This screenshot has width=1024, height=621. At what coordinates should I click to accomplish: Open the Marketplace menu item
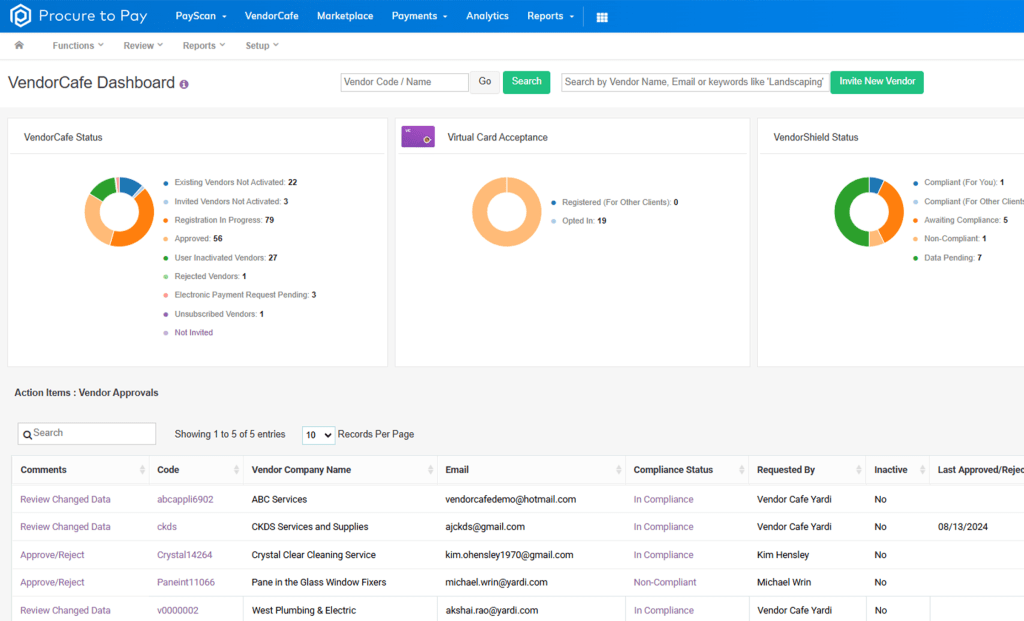[x=345, y=16]
